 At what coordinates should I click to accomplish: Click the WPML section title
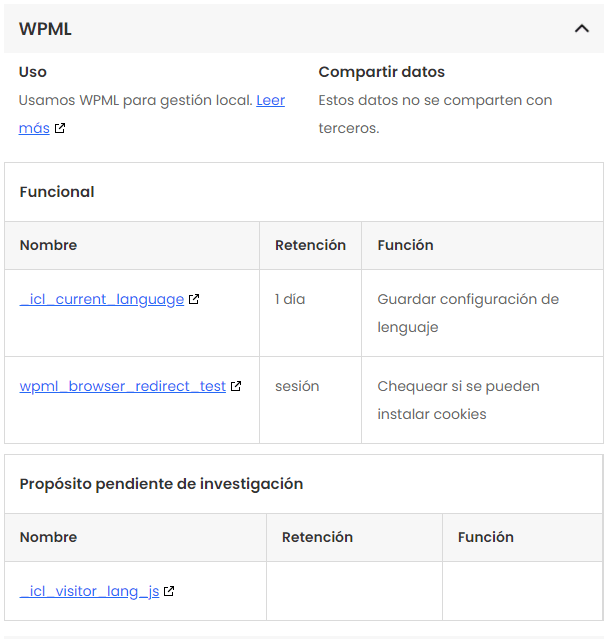(x=45, y=29)
